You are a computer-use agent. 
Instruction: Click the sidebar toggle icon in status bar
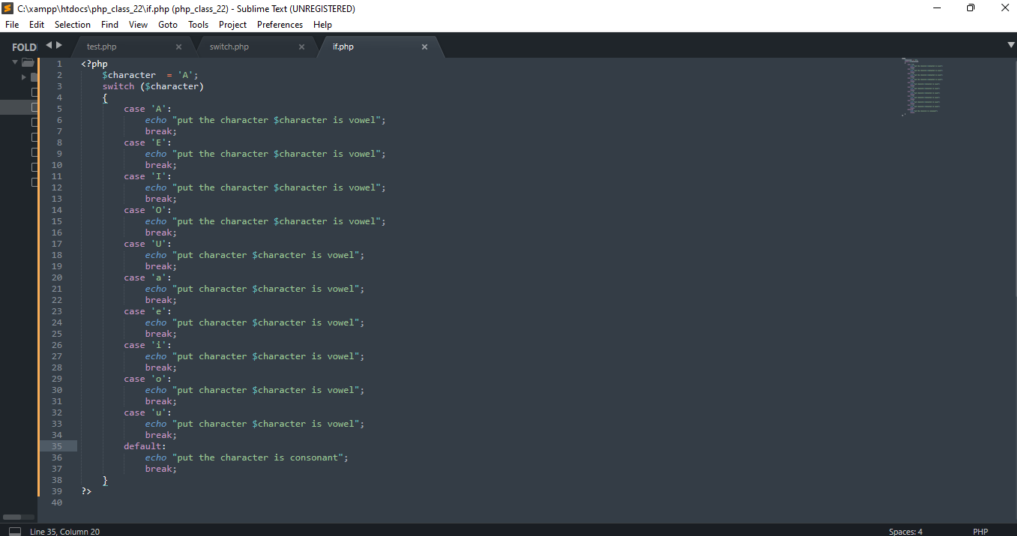(14, 531)
